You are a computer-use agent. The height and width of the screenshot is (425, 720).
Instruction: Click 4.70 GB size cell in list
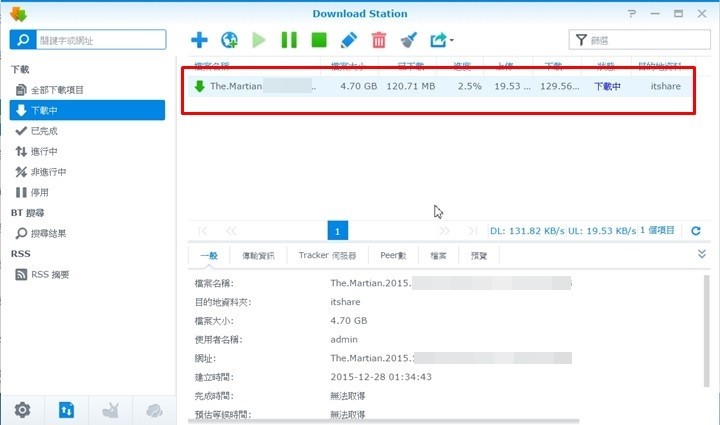coord(358,86)
